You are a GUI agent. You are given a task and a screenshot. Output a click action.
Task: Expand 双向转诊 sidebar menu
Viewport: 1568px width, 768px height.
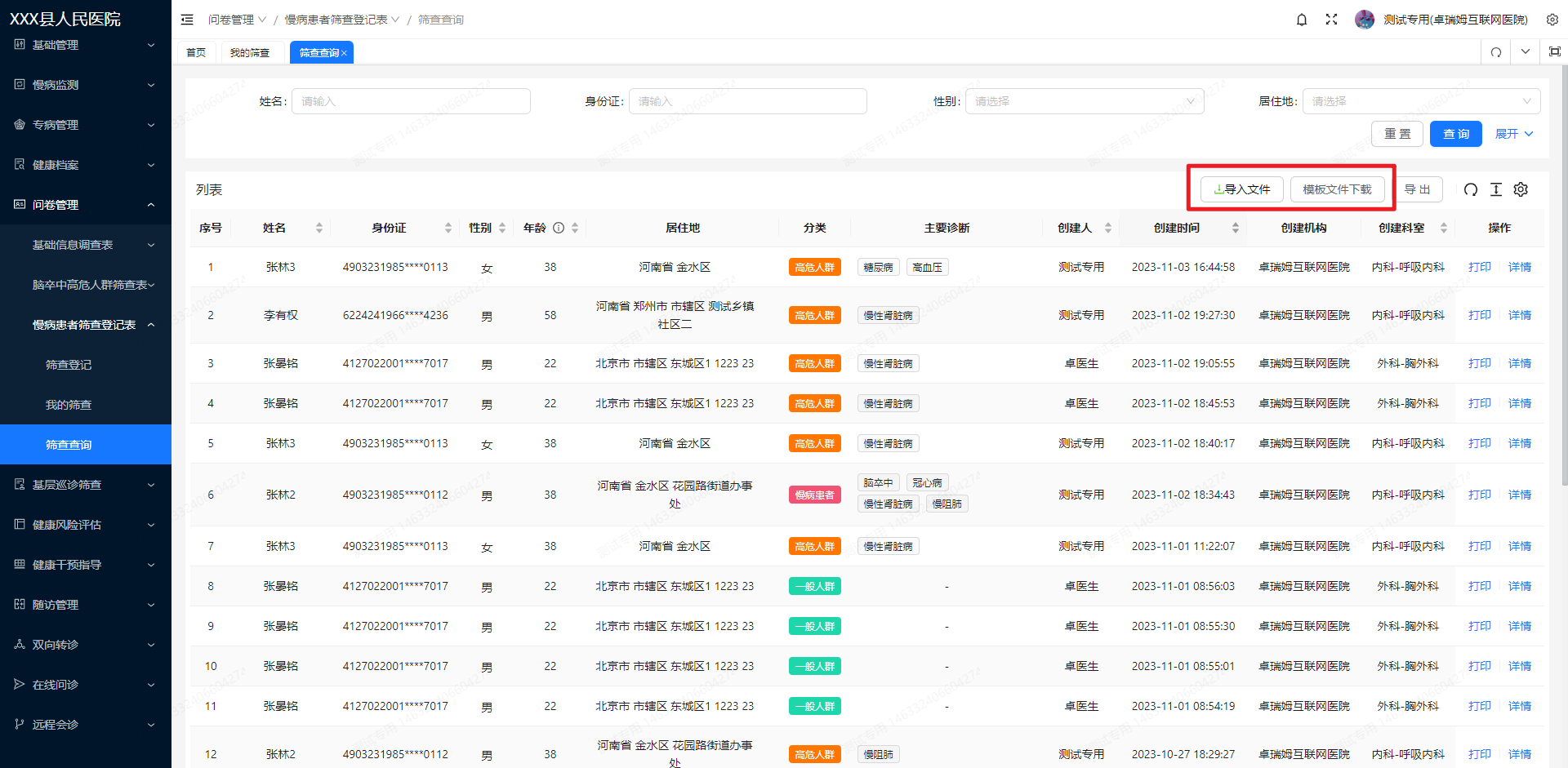pos(86,645)
